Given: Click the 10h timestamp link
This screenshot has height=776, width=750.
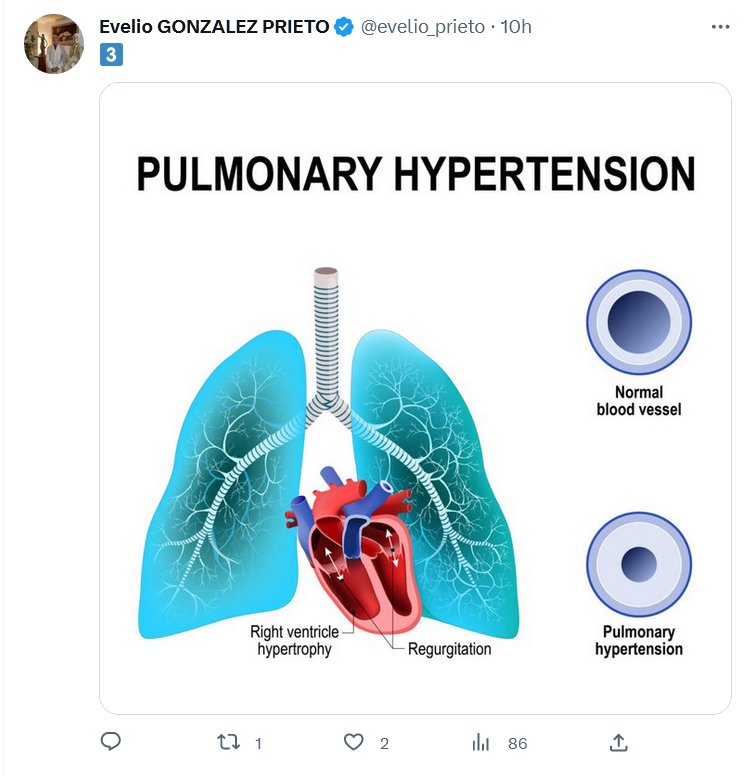Looking at the screenshot, I should click(515, 27).
